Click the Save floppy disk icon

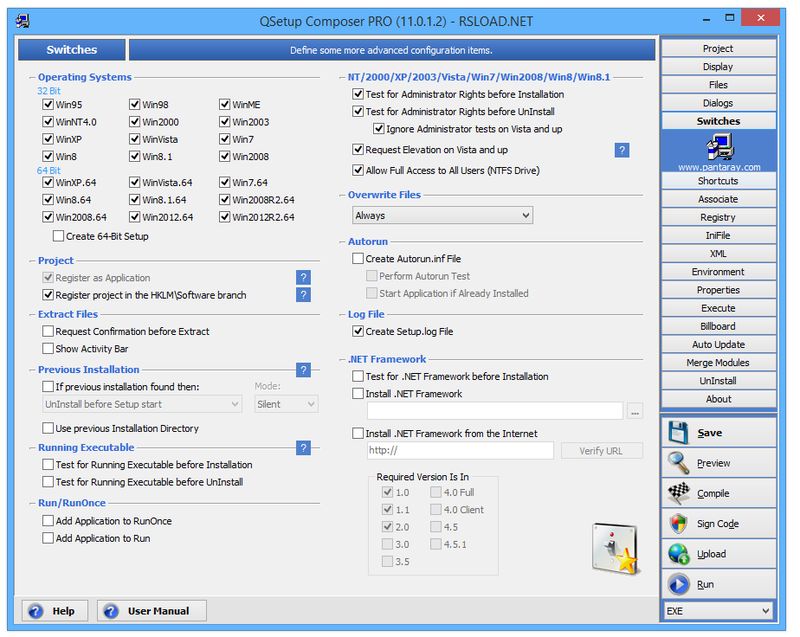pyautogui.click(x=679, y=432)
